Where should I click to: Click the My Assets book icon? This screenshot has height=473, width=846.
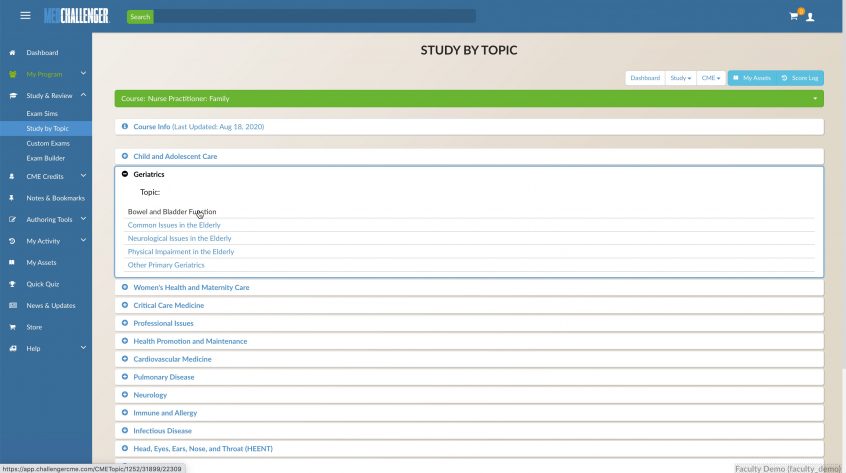coord(12,263)
